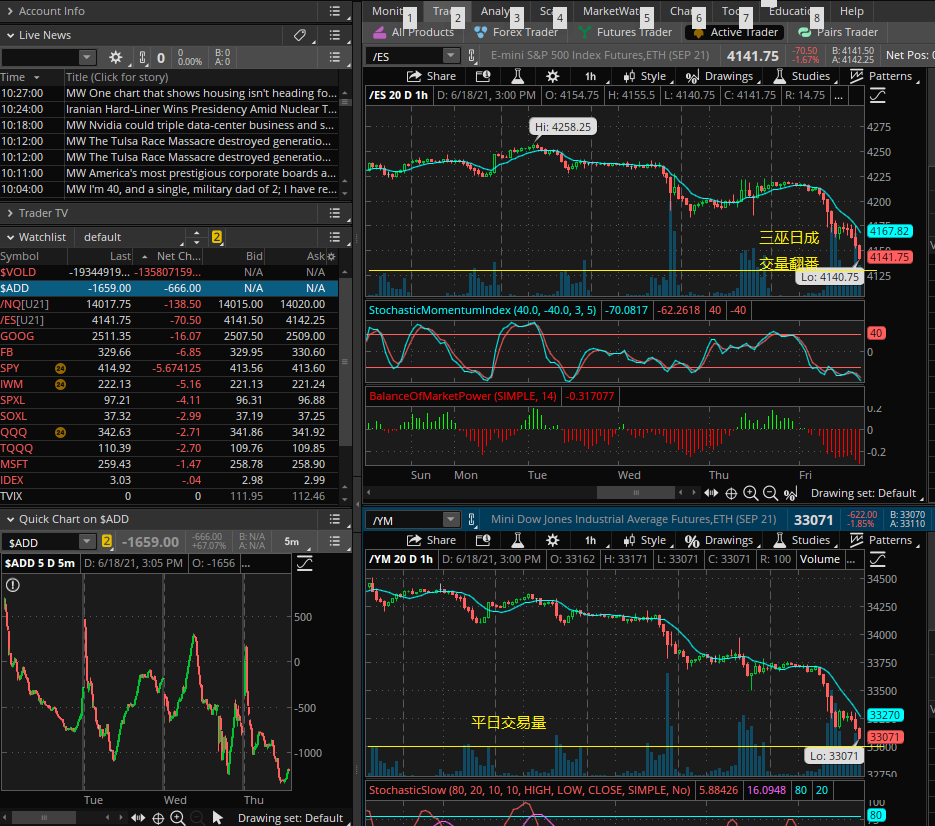935x826 pixels.
Task: Collapse the Quick Chart on $ADD section
Action: coord(10,519)
